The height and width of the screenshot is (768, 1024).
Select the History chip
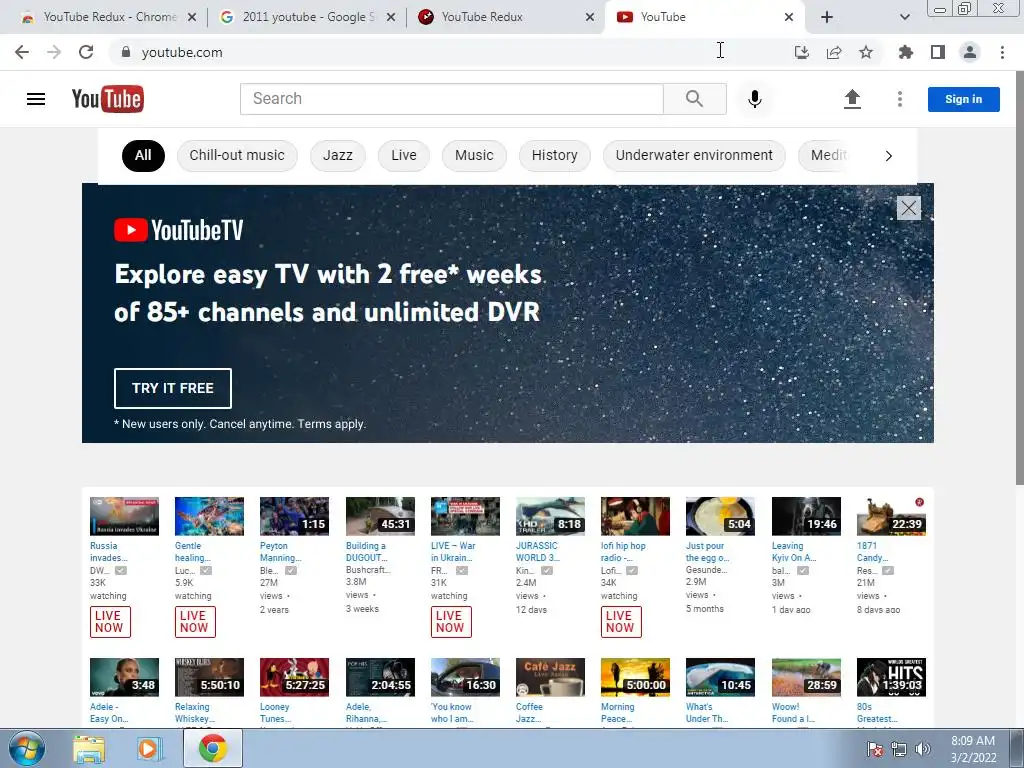click(554, 155)
